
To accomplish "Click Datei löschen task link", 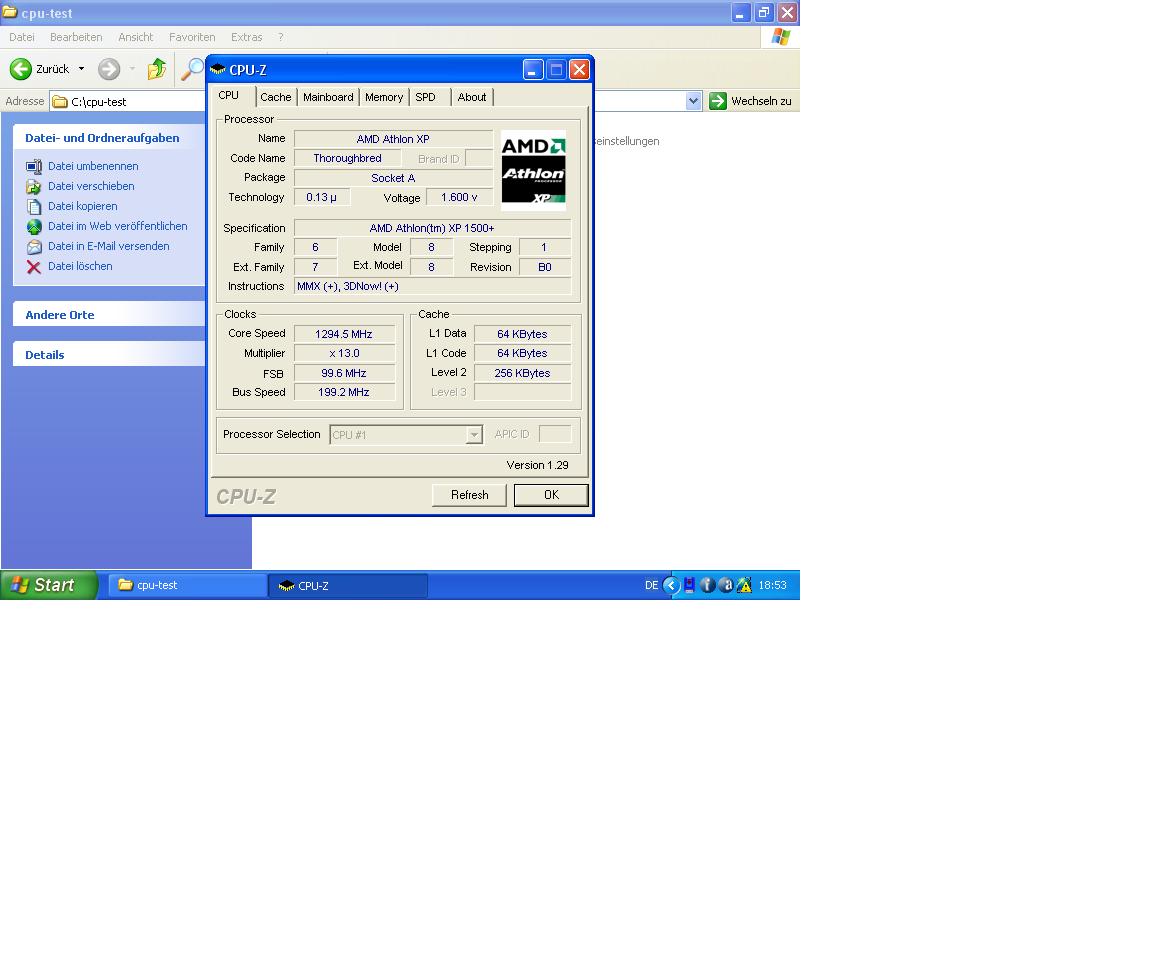I will 80,266.
